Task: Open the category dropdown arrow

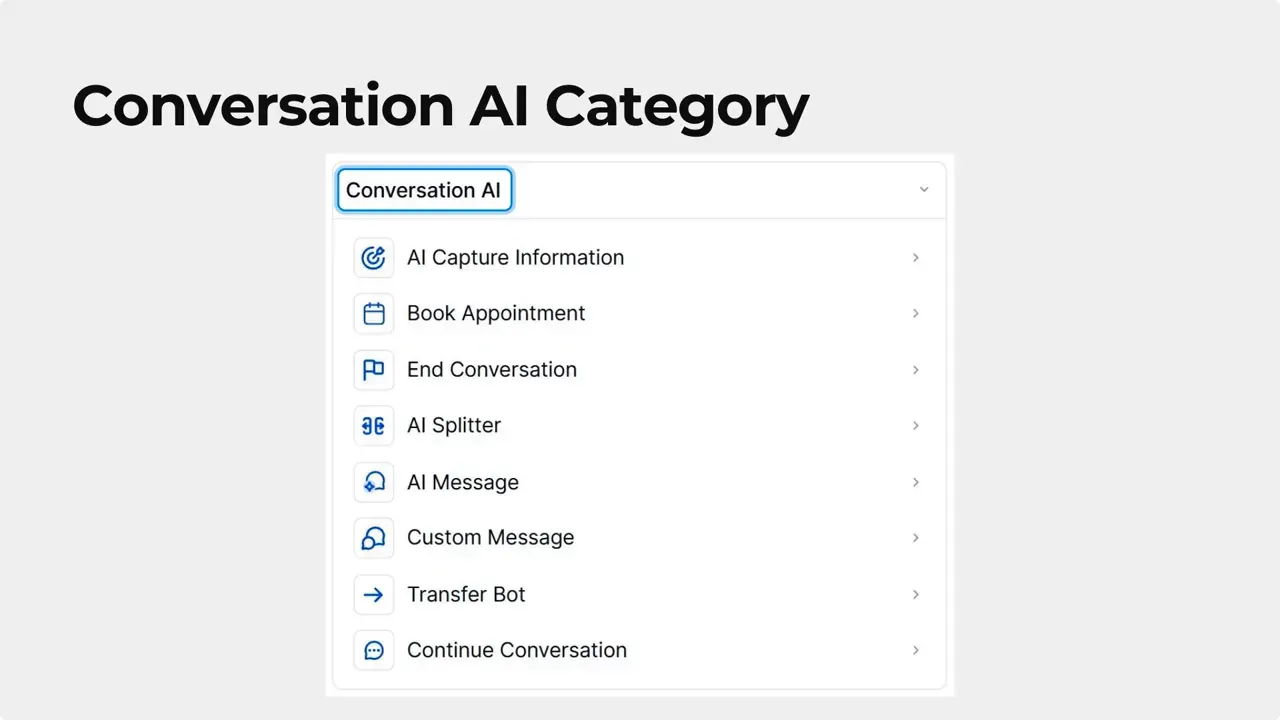Action: click(923, 189)
